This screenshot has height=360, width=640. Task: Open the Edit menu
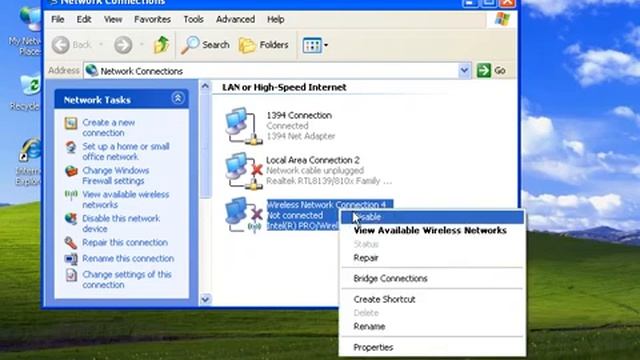[84, 19]
